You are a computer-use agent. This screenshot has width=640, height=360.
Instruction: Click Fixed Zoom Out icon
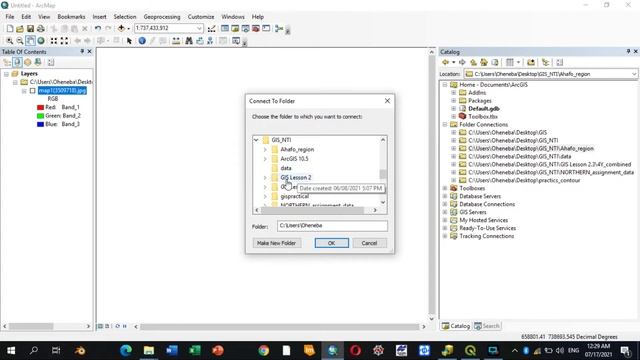(64, 41)
